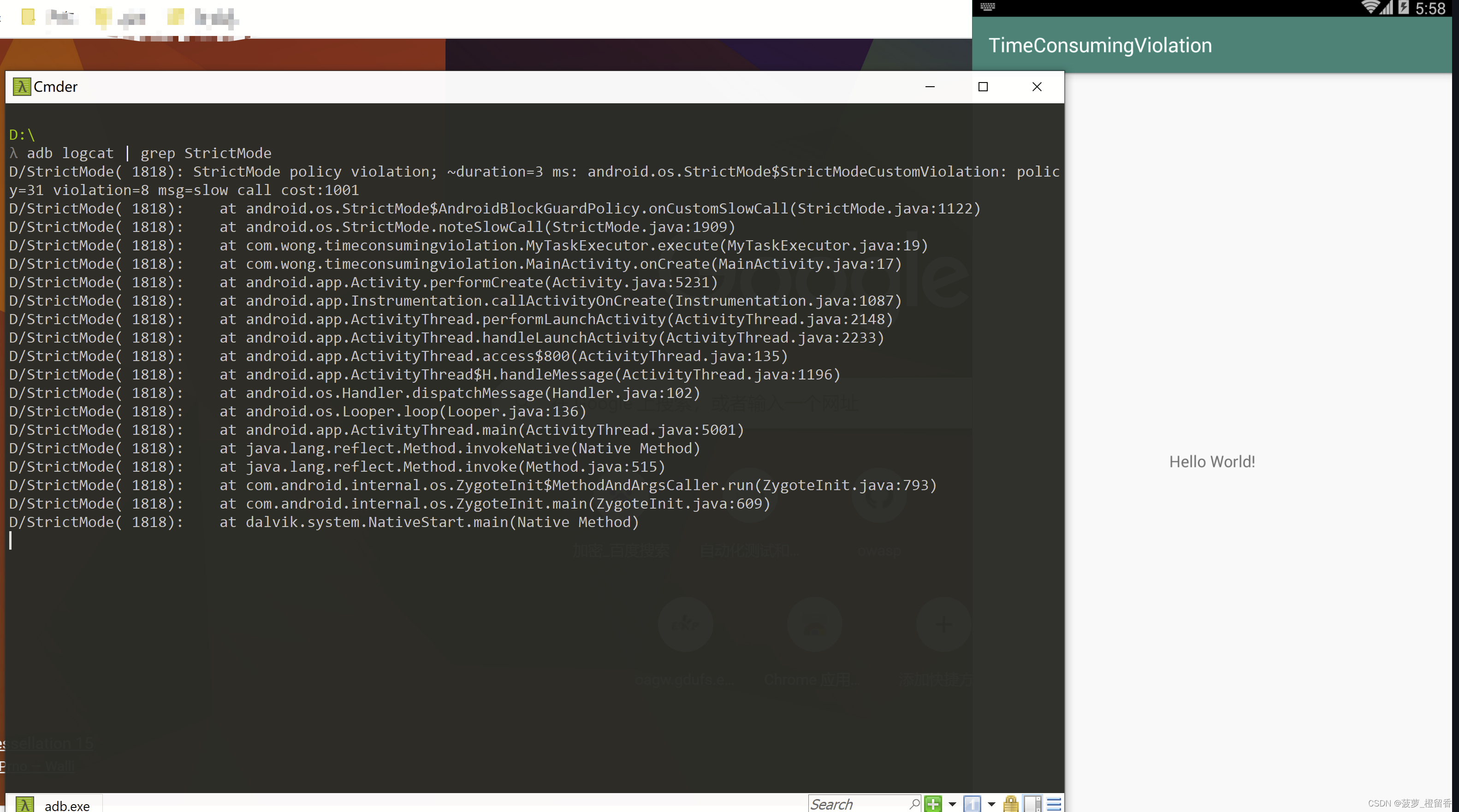Screen dimensions: 1459x812
Task: Click the Hello World! text in the emulator
Action: click(x=1211, y=462)
